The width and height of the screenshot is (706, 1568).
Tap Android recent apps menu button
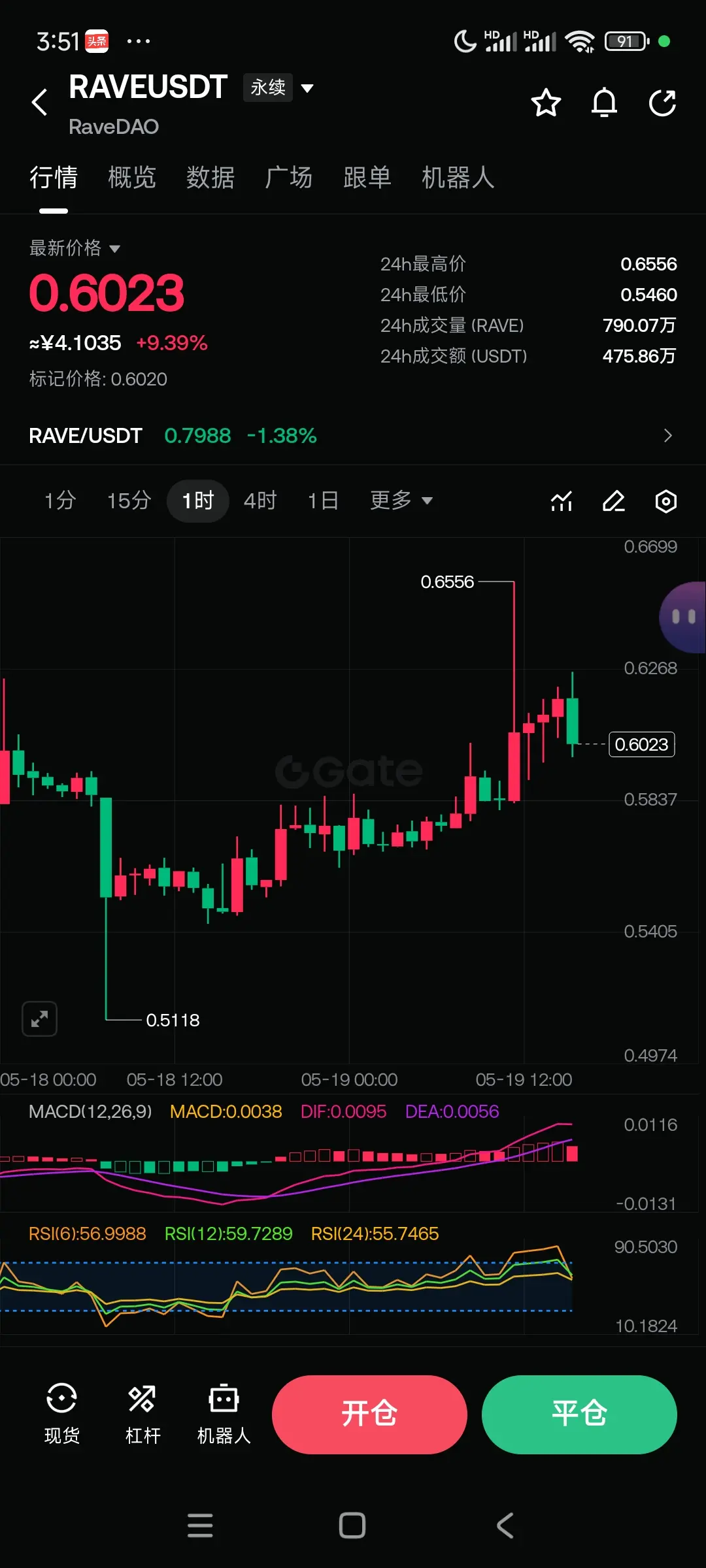pyautogui.click(x=200, y=1526)
